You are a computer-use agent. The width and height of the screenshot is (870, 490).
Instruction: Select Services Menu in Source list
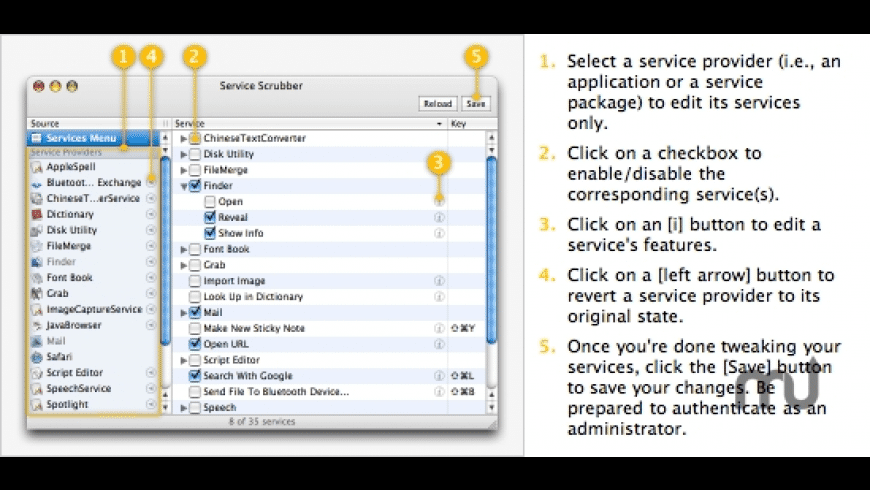click(x=93, y=138)
